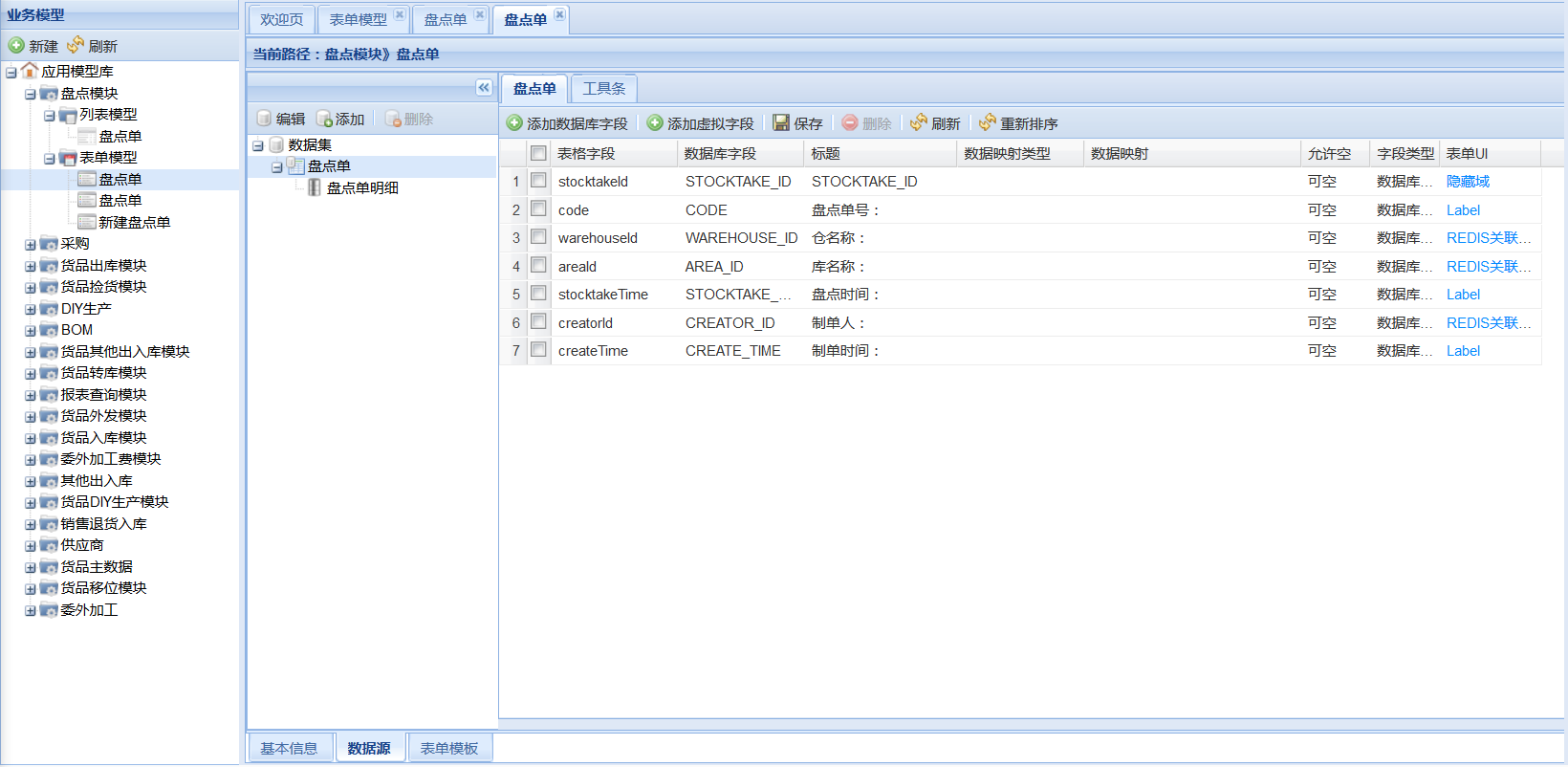This screenshot has width=1568, height=767.
Task: Click the 刷新 icon in field toolbar
Action: click(919, 123)
